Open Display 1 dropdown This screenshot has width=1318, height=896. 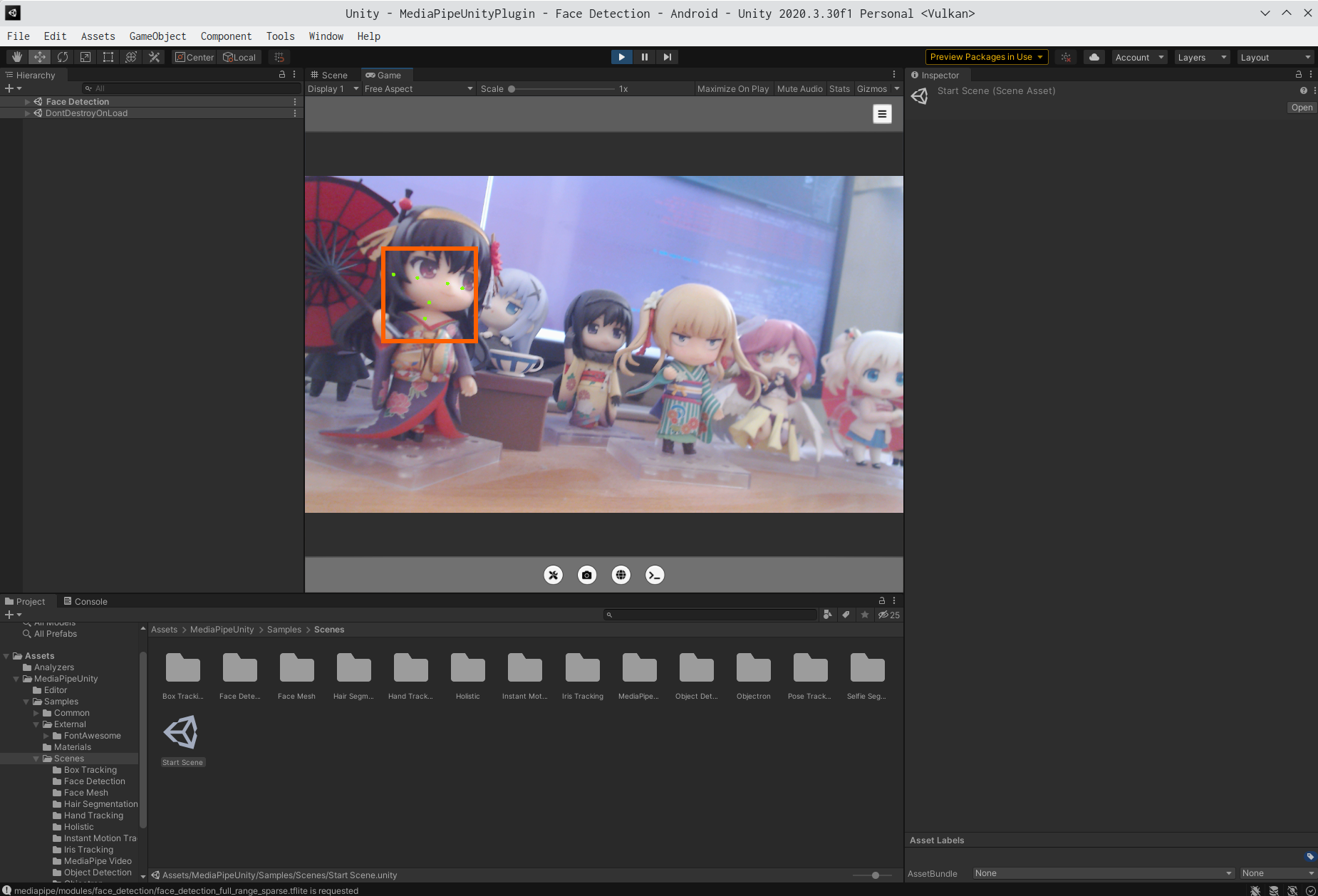click(333, 89)
